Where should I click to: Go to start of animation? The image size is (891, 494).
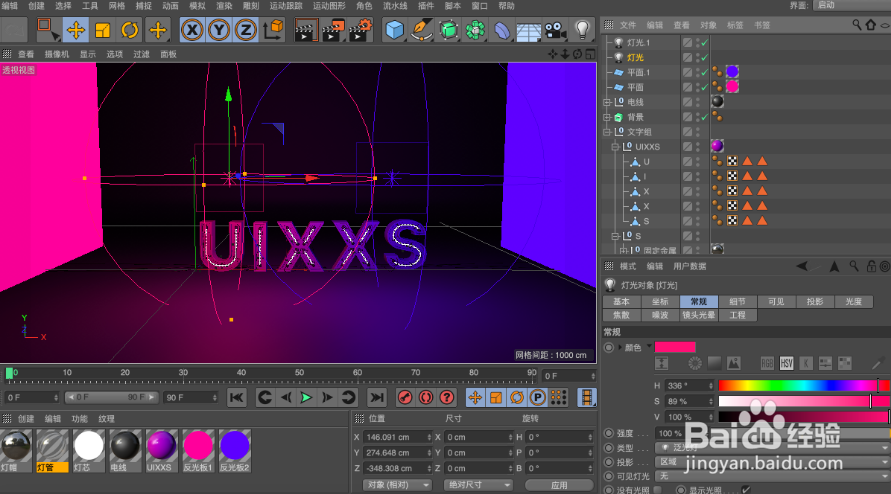[236, 397]
